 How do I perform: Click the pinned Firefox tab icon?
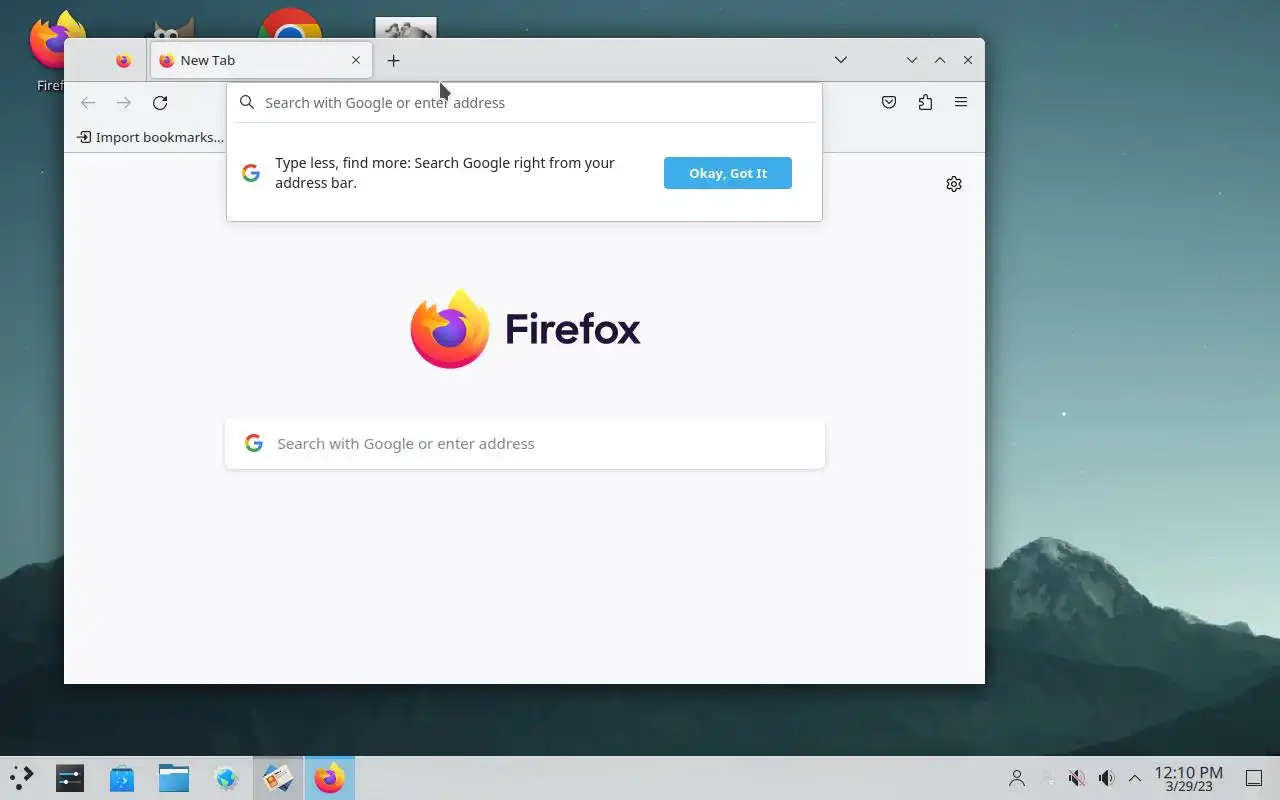123,60
